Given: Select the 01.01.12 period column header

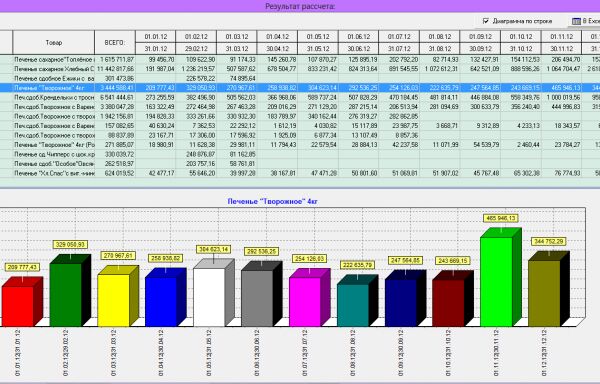Looking at the screenshot, I should pyautogui.click(x=156, y=37).
